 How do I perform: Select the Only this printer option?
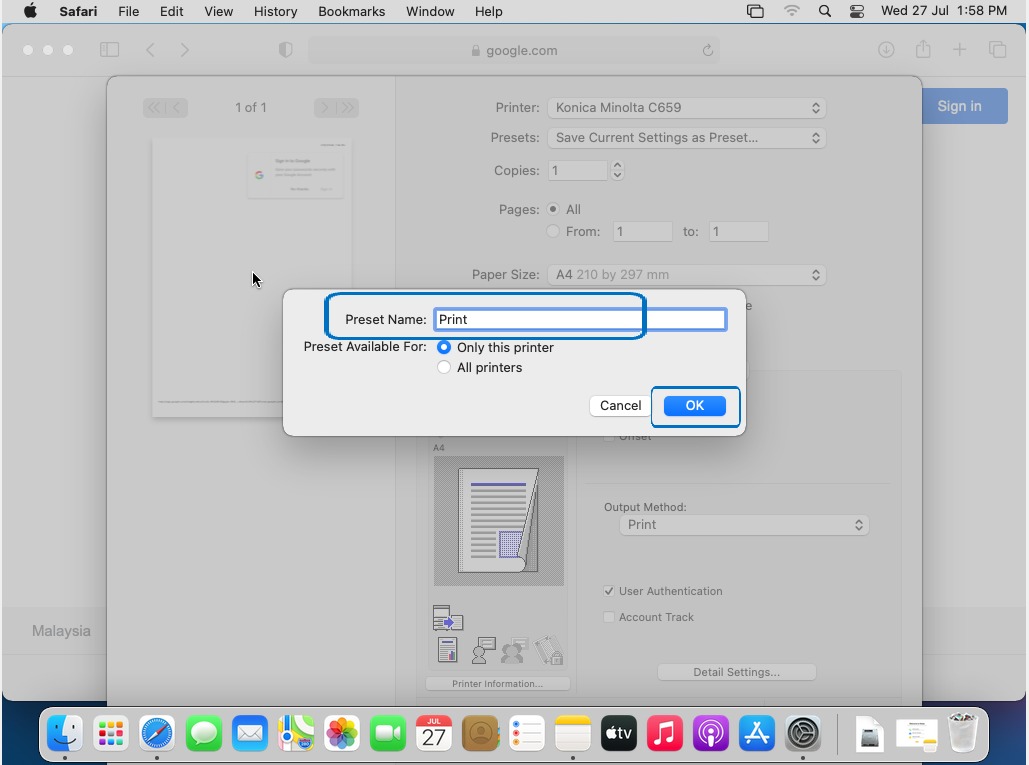tap(444, 347)
